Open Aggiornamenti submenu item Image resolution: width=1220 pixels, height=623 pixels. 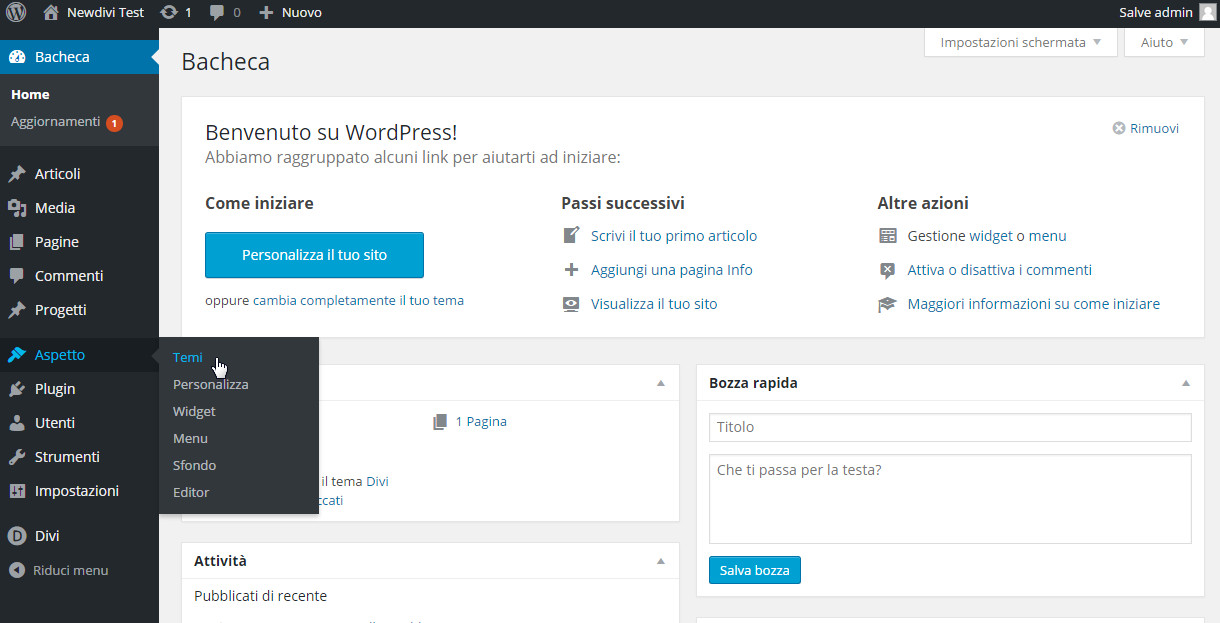click(55, 122)
